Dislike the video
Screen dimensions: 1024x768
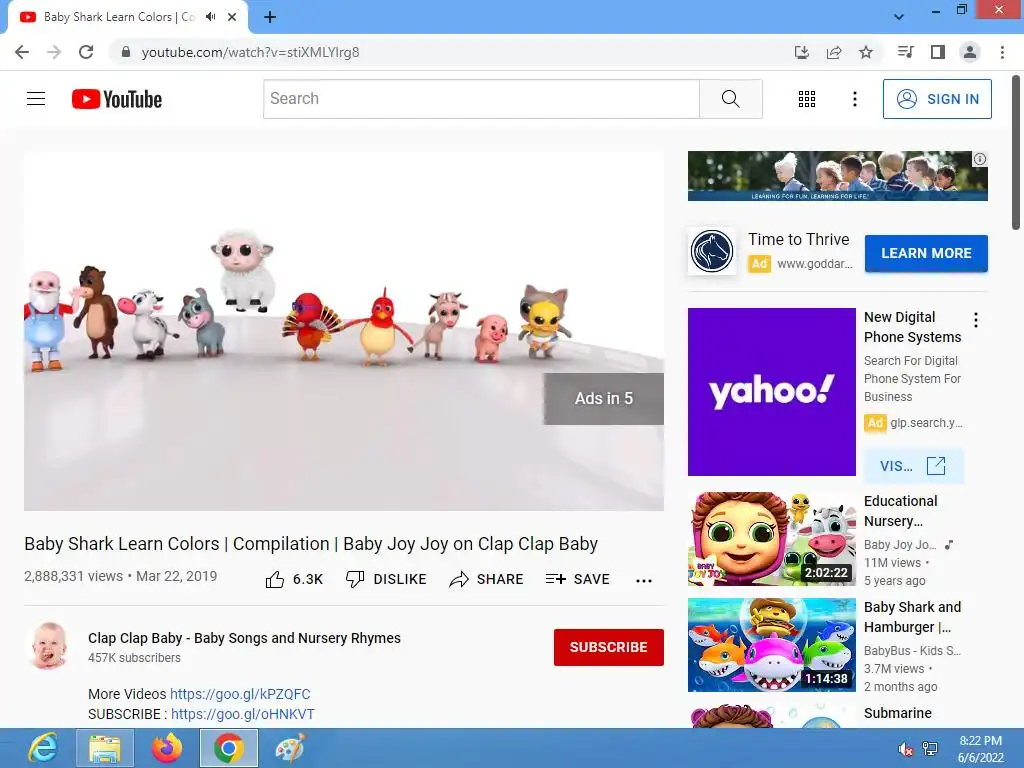click(386, 579)
